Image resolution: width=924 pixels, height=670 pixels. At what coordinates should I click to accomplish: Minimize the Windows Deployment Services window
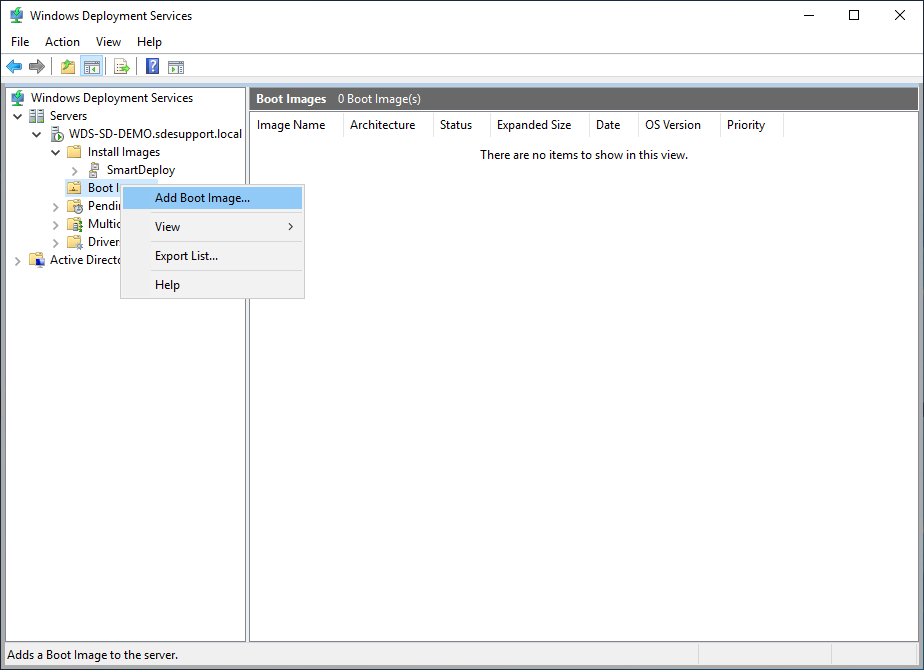point(809,15)
